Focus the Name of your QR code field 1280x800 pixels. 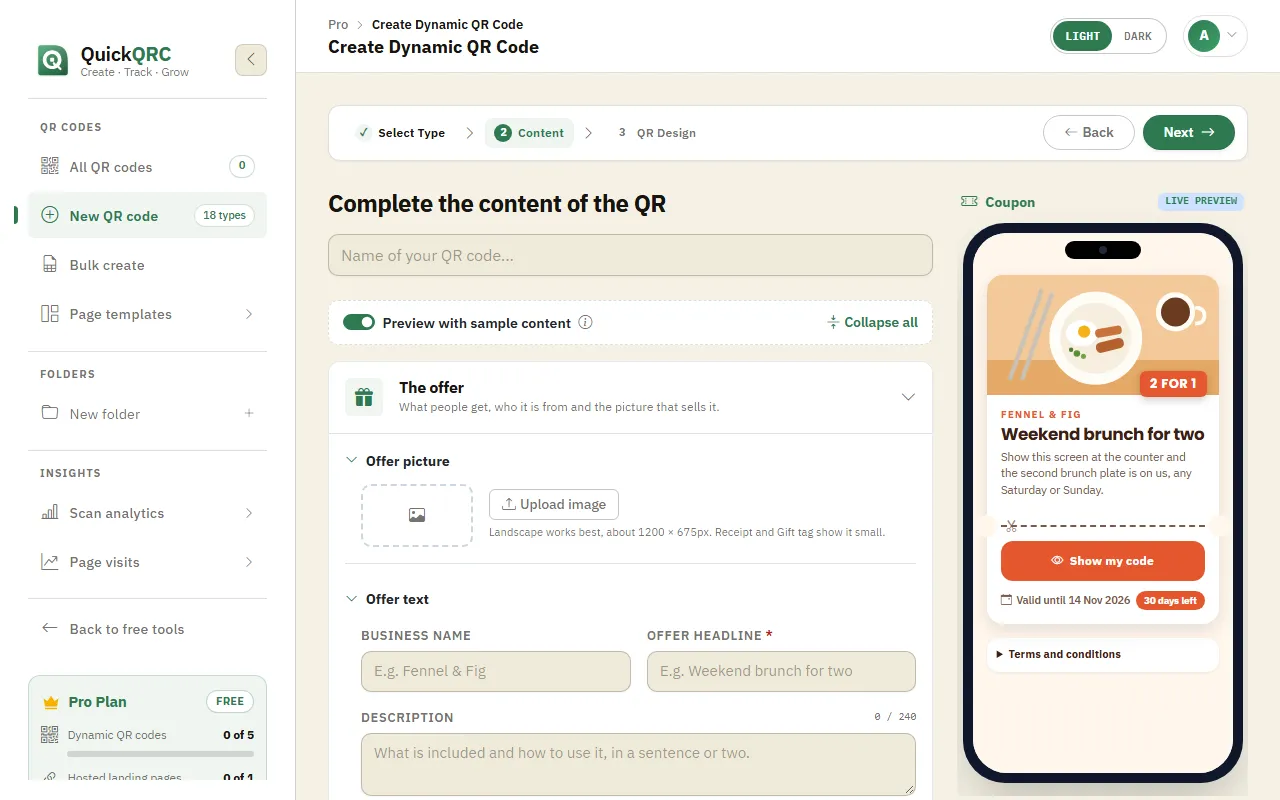630,255
